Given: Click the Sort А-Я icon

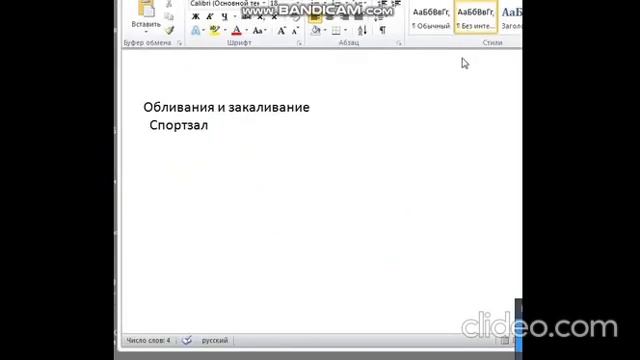Looking at the screenshot, I should coord(362,31).
